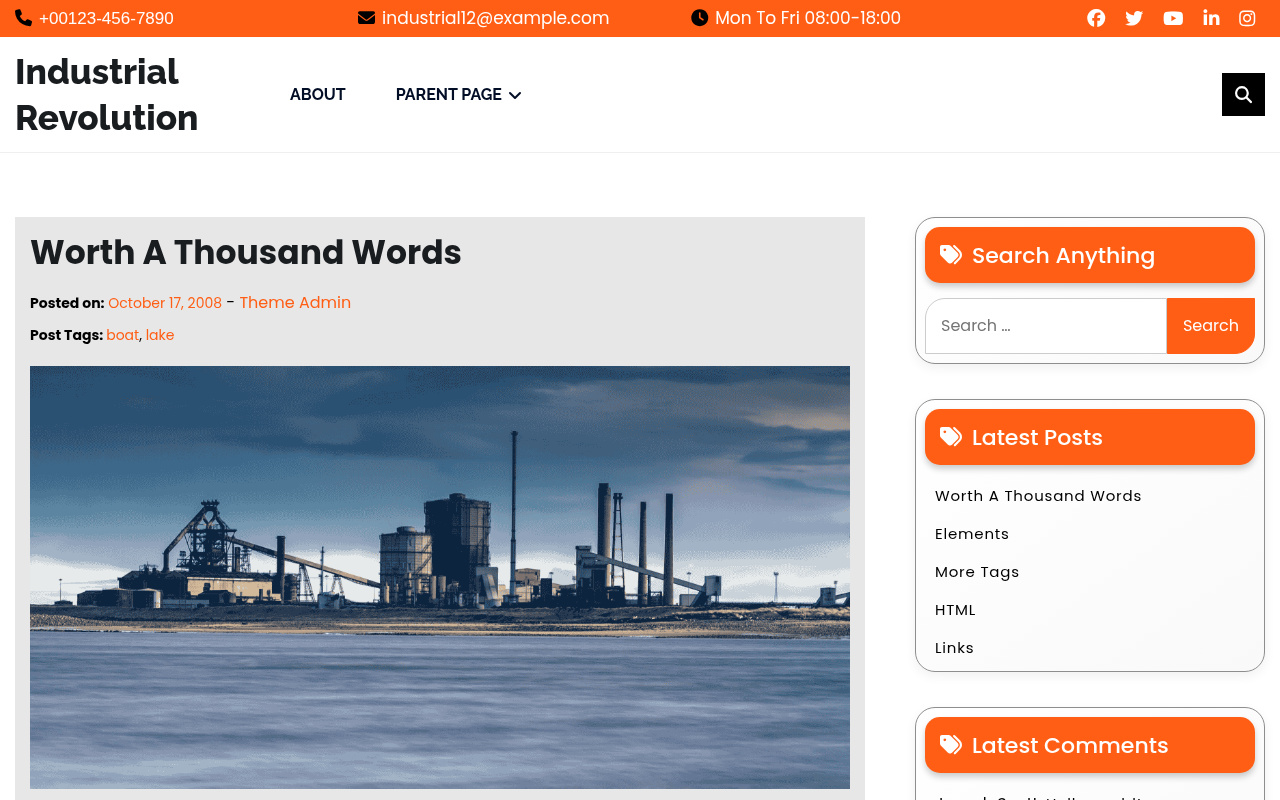Open the Elements latest post
Image resolution: width=1280 pixels, height=800 pixels.
(x=972, y=534)
